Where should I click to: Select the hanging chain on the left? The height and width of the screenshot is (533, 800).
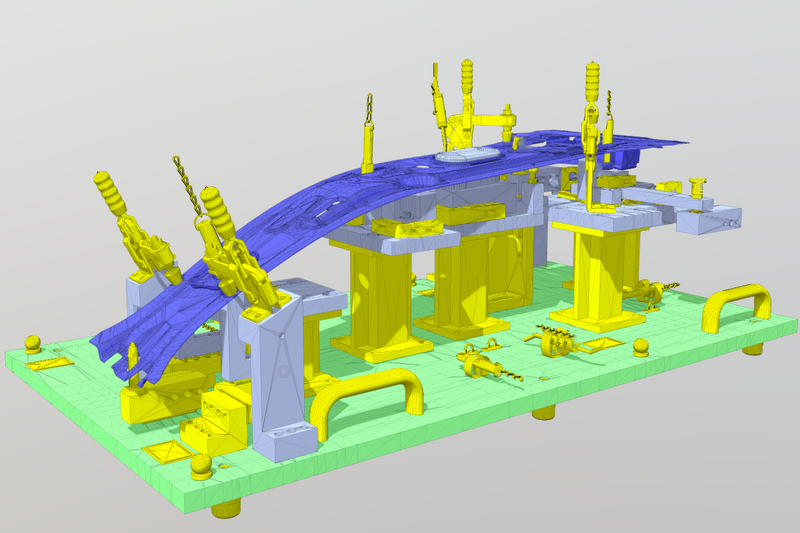[x=184, y=181]
